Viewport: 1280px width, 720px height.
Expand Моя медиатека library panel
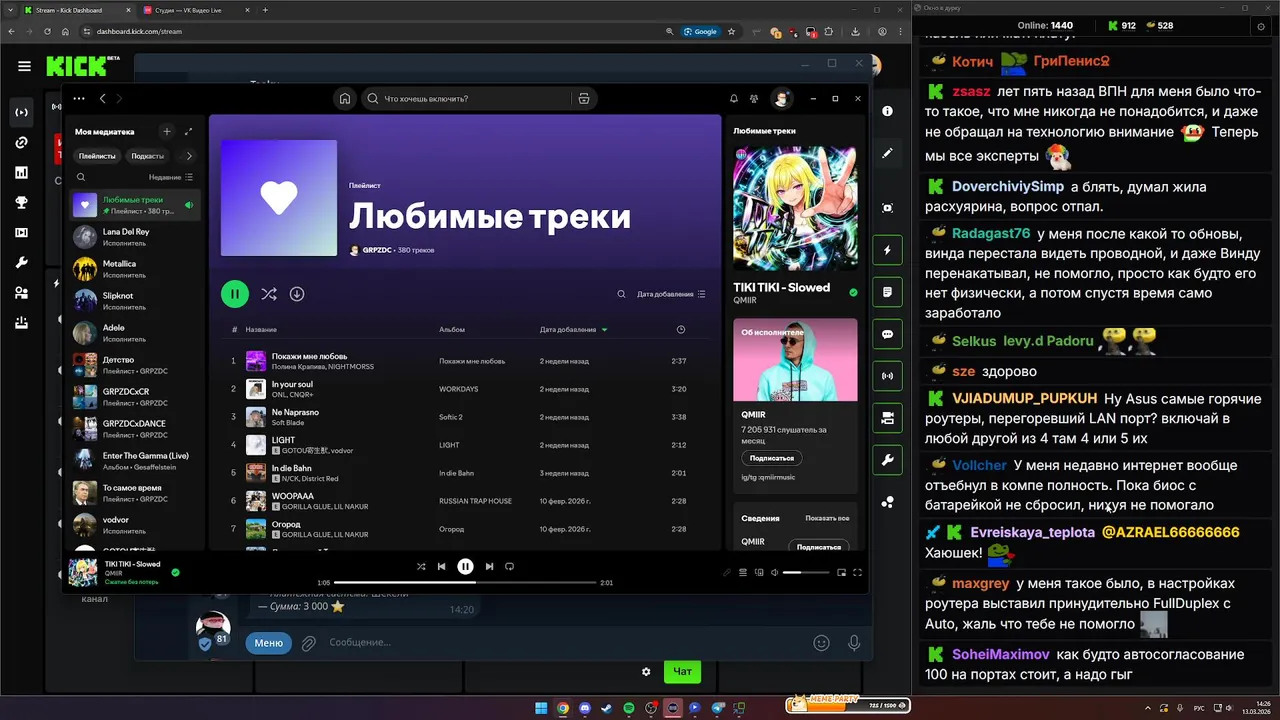pyautogui.click(x=189, y=131)
